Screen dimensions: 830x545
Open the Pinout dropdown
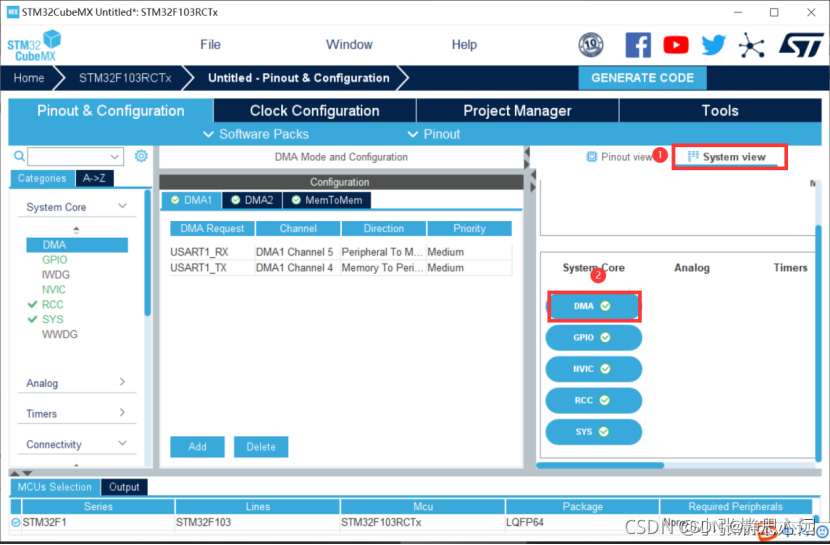[x=434, y=134]
